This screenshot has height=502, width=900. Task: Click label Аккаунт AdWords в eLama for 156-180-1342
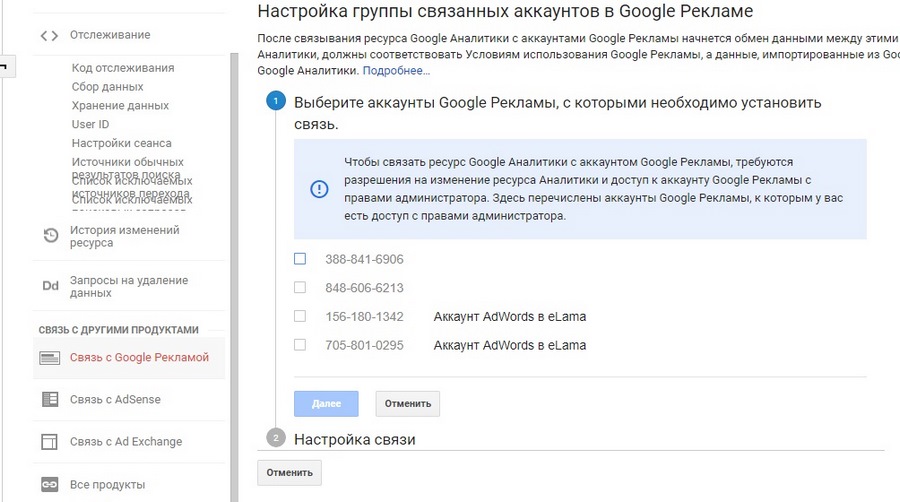510,317
